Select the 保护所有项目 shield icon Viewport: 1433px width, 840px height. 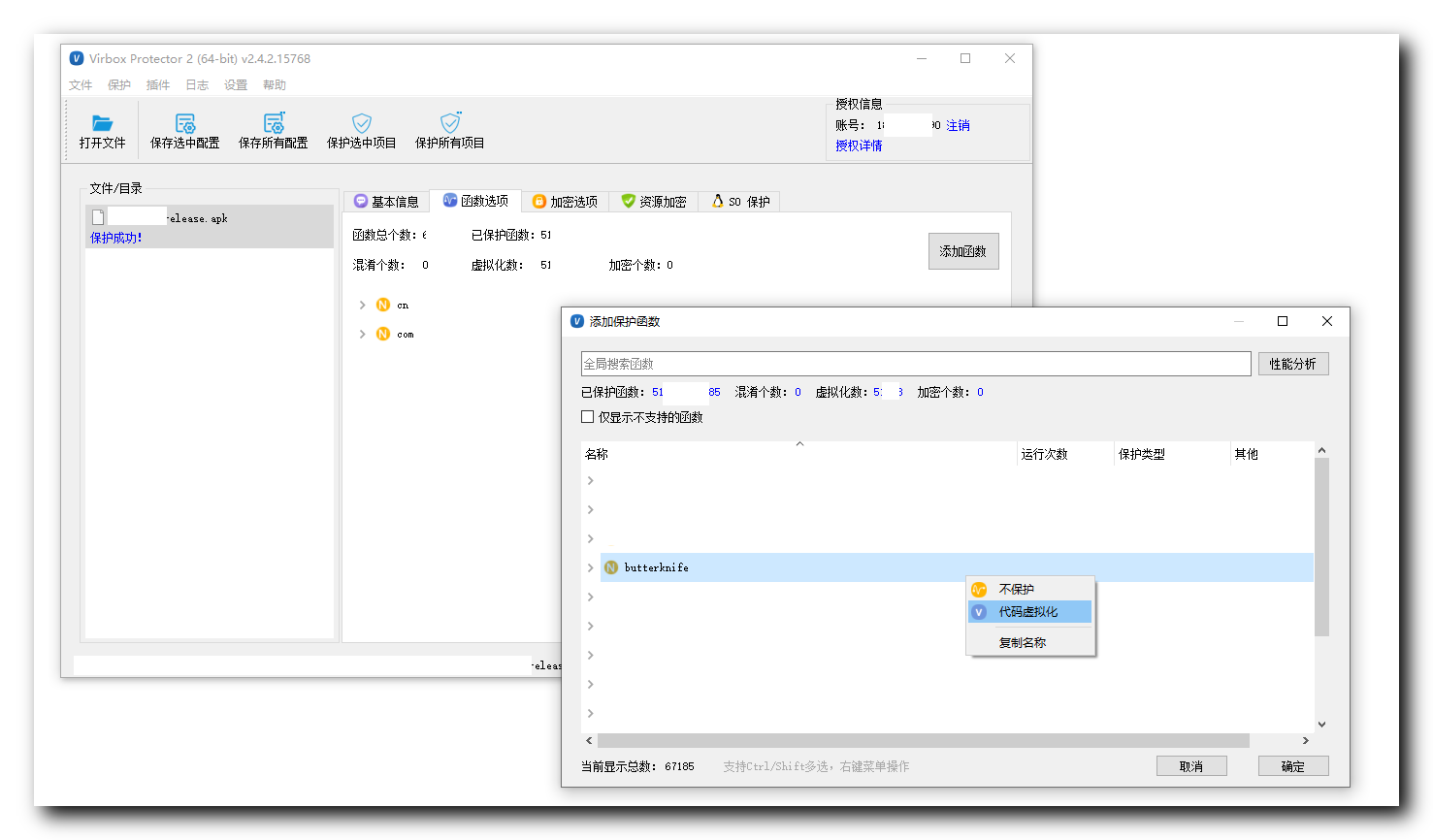[448, 123]
